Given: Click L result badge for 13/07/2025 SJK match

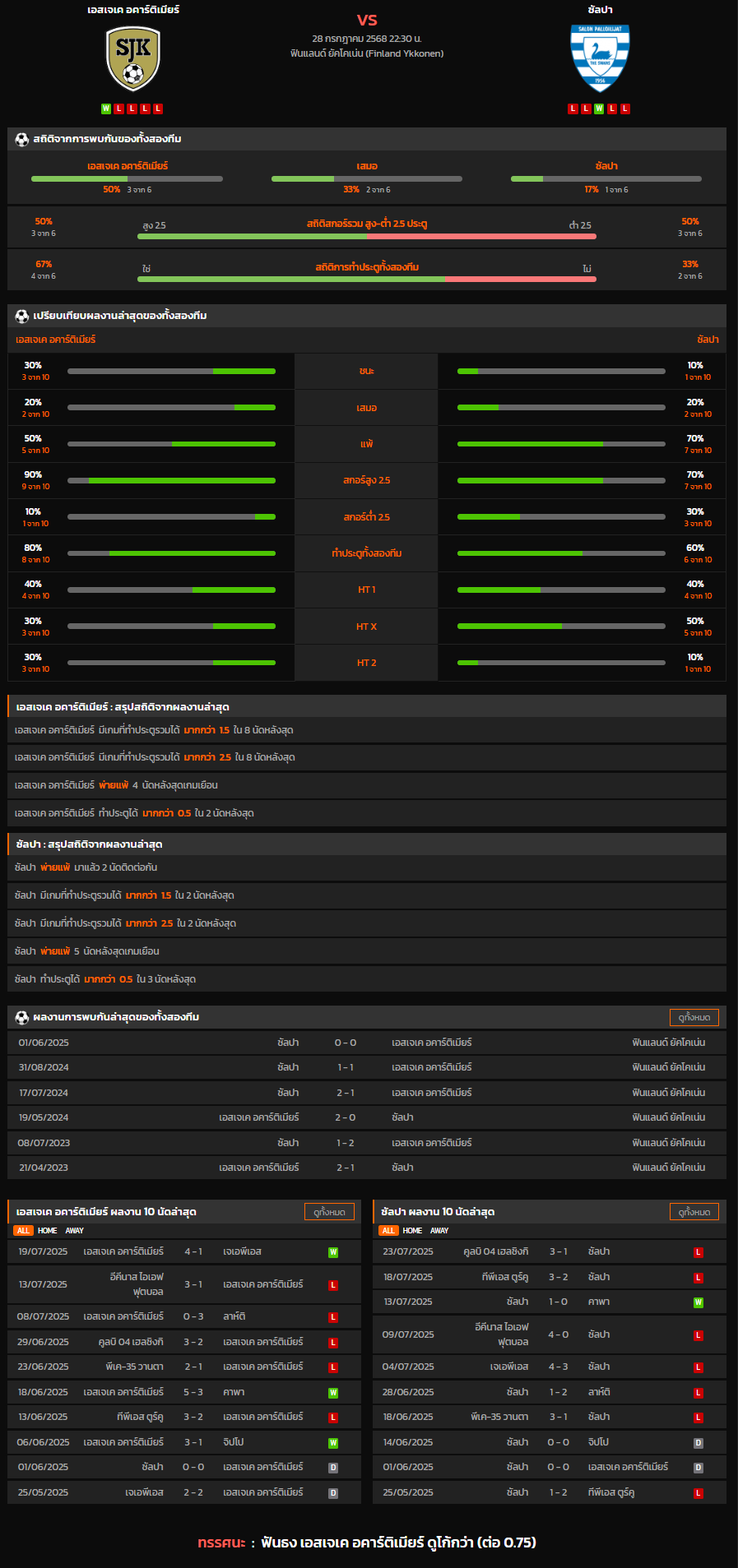Looking at the screenshot, I should (333, 1285).
